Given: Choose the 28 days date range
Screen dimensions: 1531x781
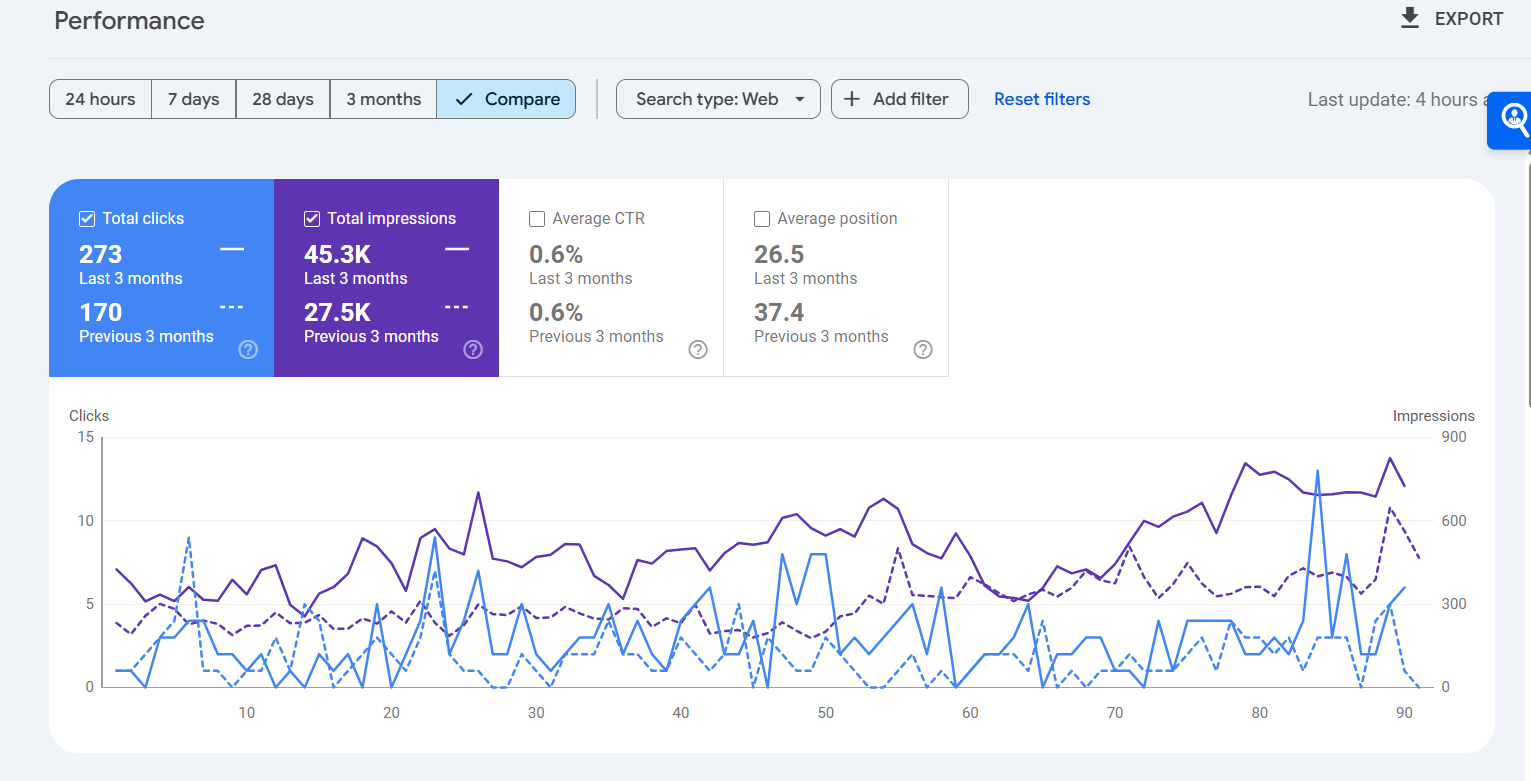Looking at the screenshot, I should (282, 99).
